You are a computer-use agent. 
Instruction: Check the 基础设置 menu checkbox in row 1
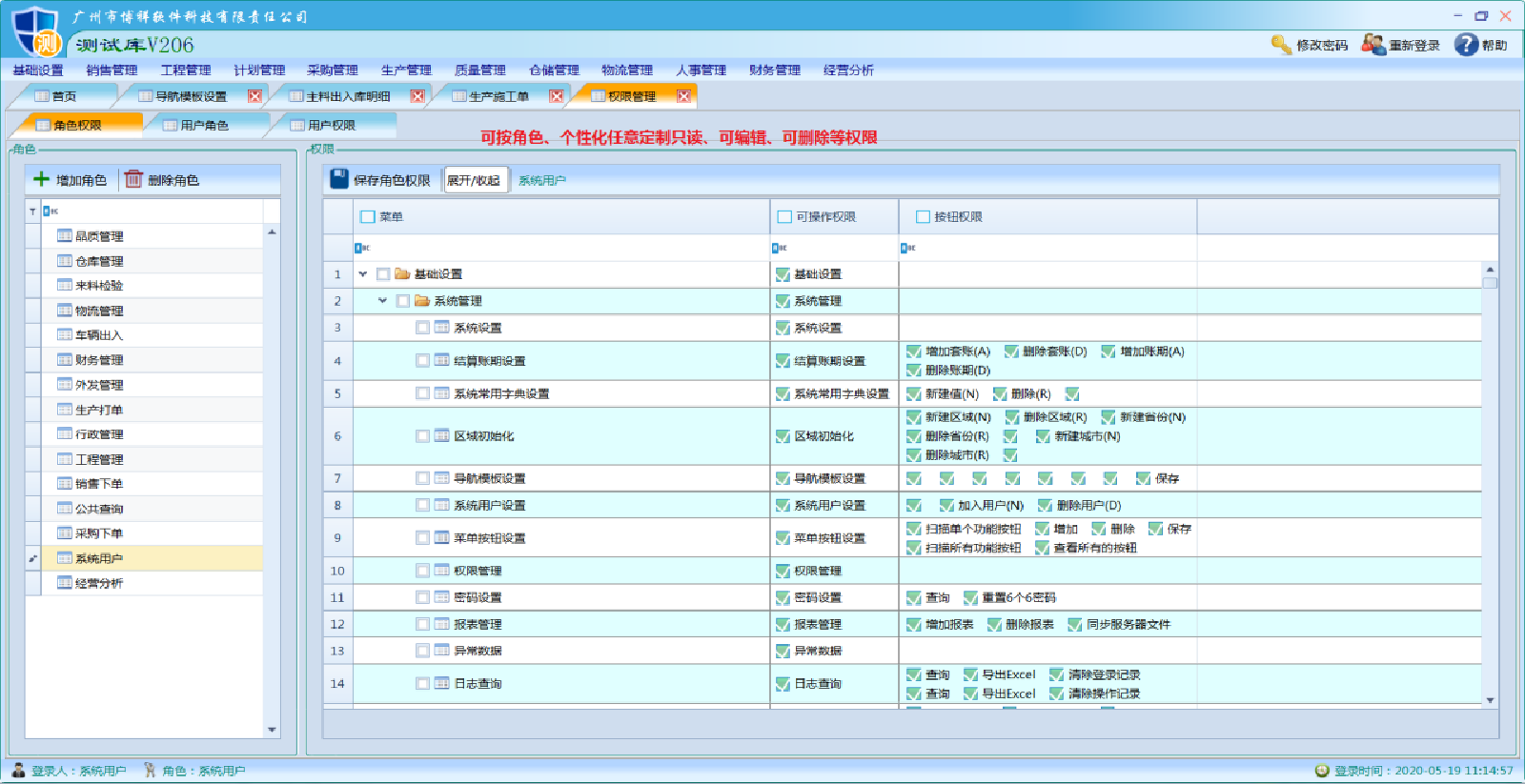tap(383, 274)
